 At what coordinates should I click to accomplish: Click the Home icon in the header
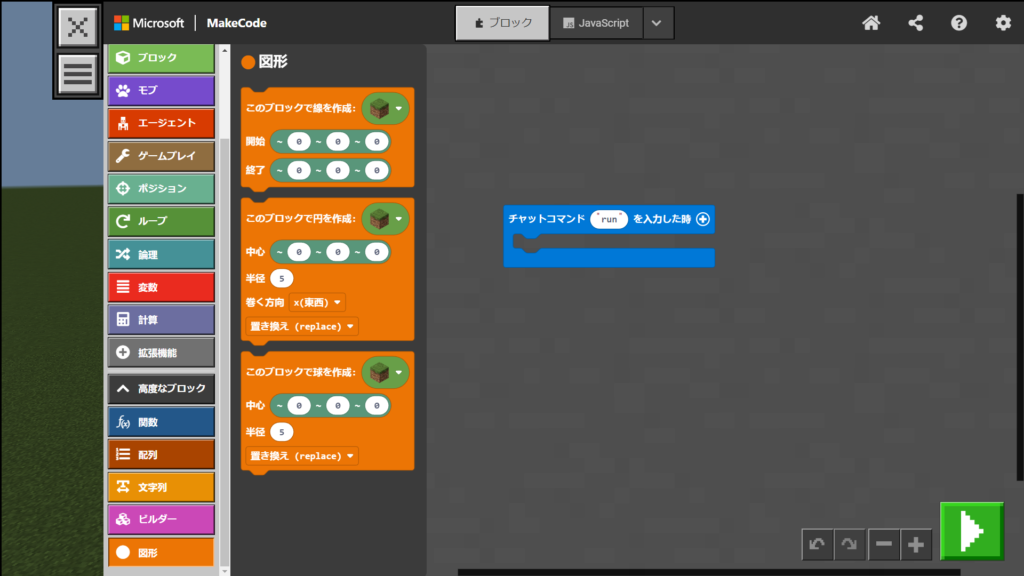(x=871, y=23)
